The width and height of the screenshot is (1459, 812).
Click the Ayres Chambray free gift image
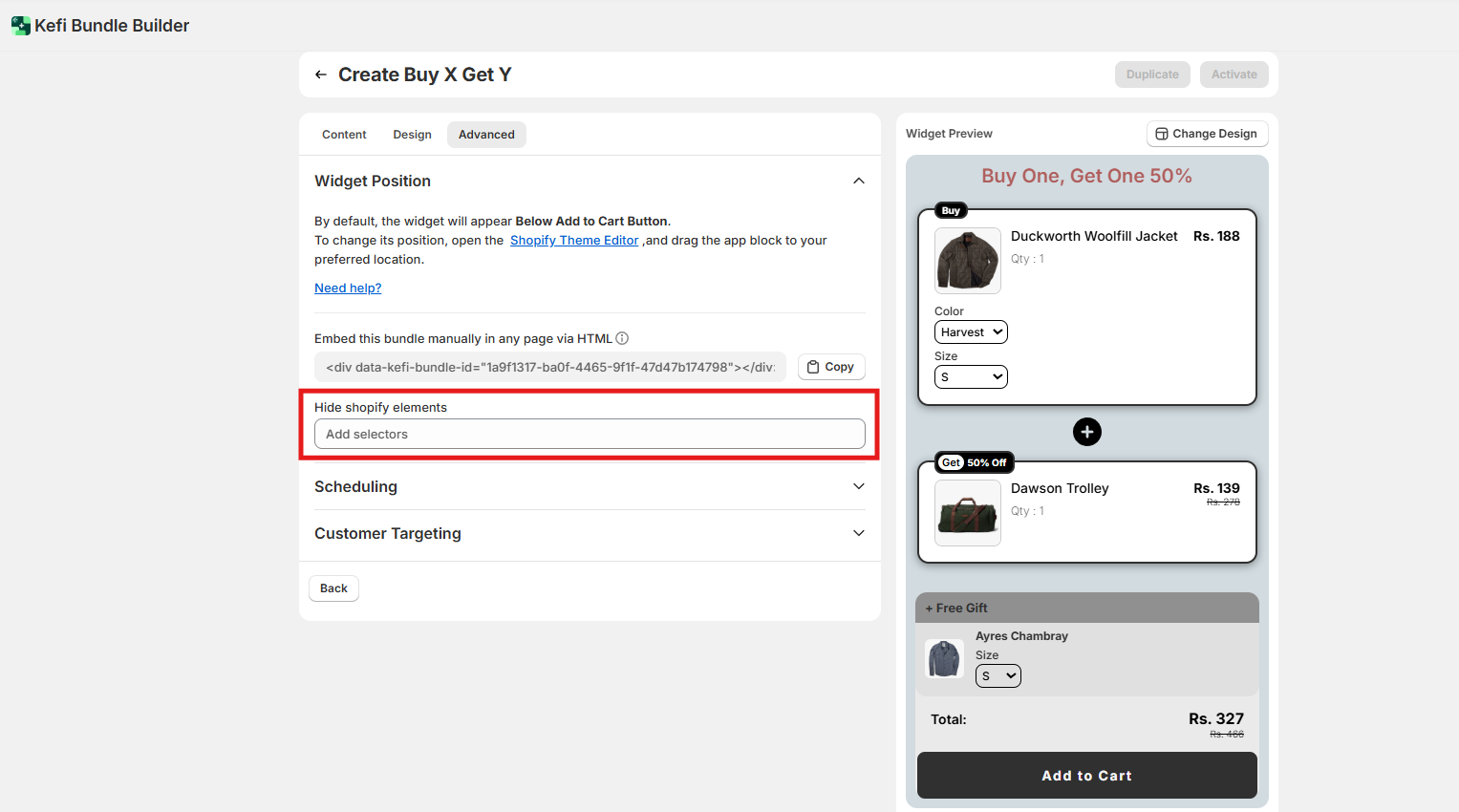[944, 659]
